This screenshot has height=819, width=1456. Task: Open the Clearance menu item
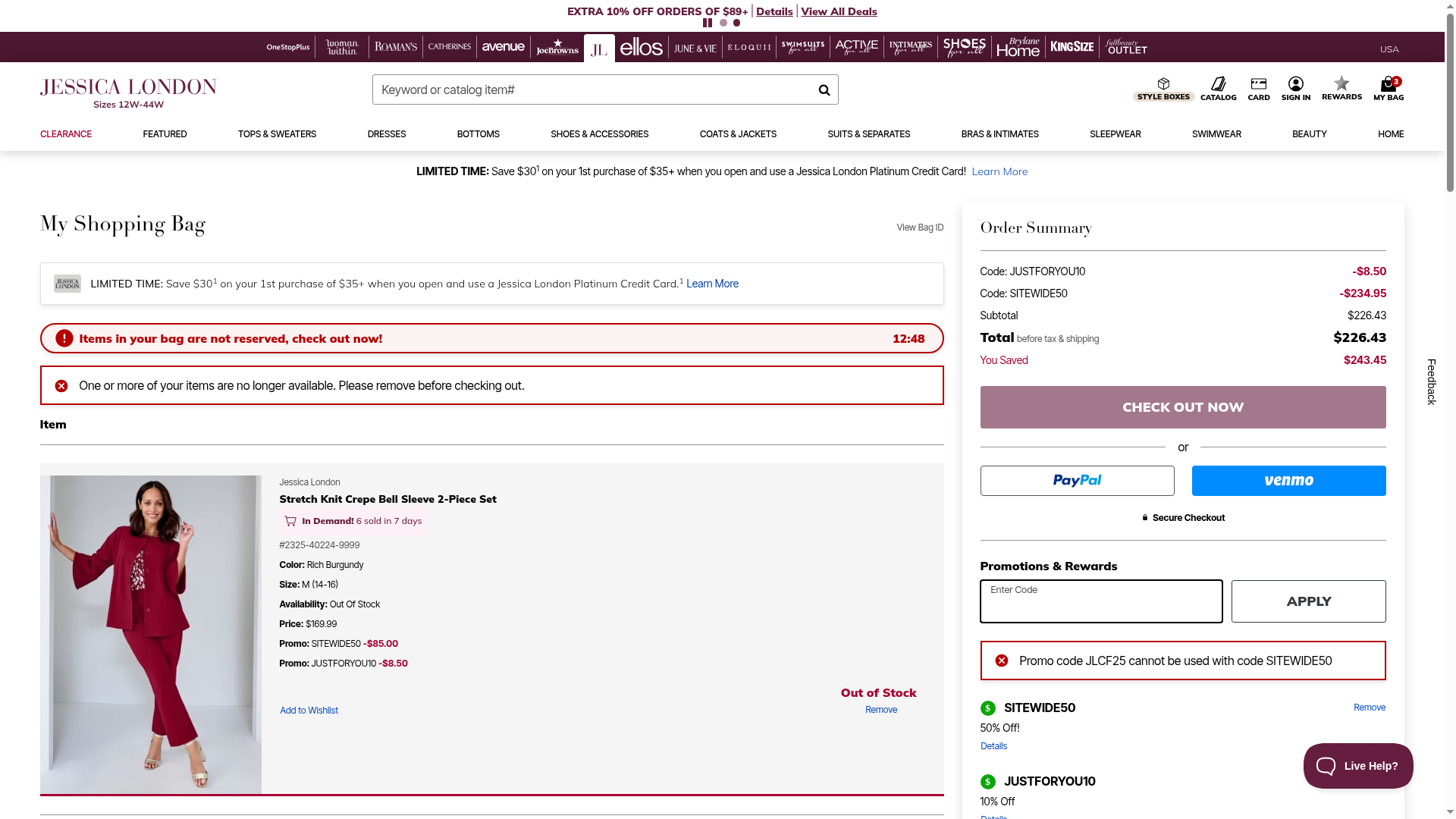(66, 134)
